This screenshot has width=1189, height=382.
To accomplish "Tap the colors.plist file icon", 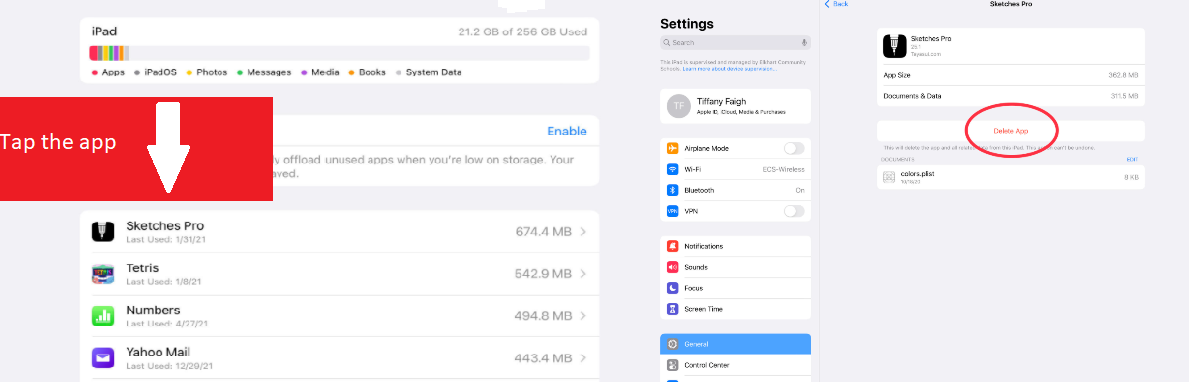I will click(889, 177).
